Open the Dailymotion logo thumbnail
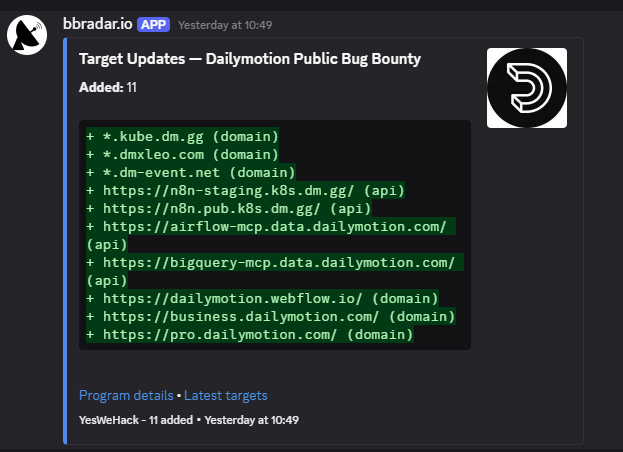The image size is (623, 452). (x=527, y=88)
